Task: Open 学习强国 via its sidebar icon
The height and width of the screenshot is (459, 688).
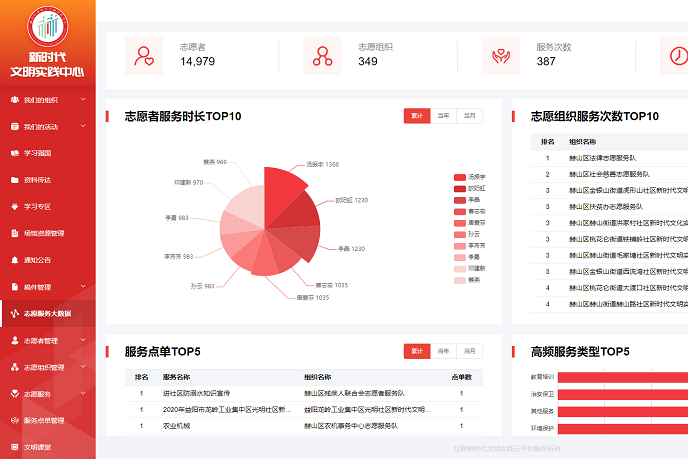Action: 15,153
